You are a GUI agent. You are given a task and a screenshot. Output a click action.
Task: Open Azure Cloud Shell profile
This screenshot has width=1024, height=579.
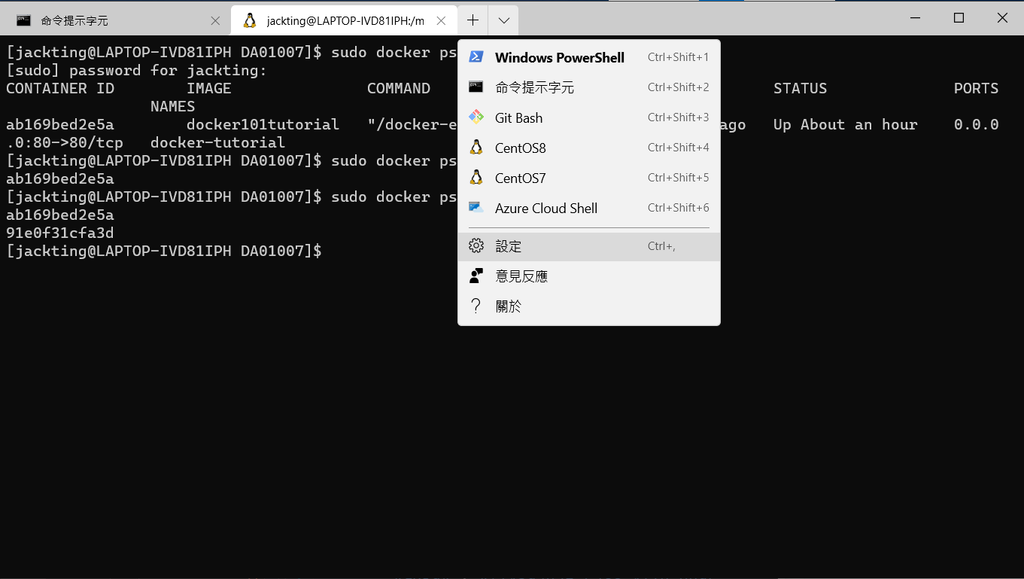(589, 208)
